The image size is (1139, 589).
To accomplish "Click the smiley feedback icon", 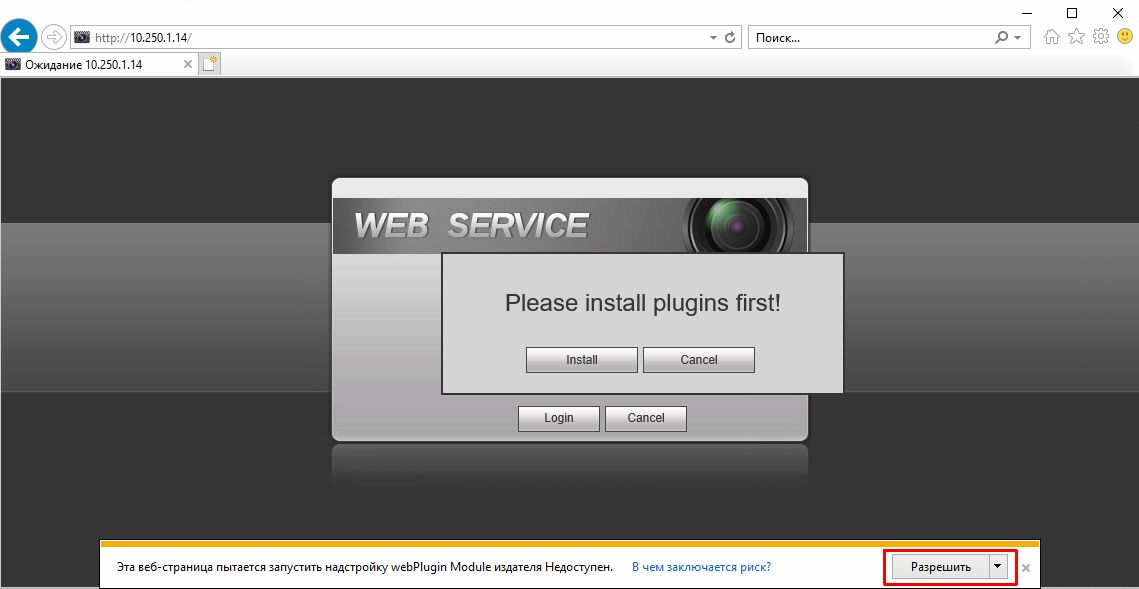I will [1124, 36].
